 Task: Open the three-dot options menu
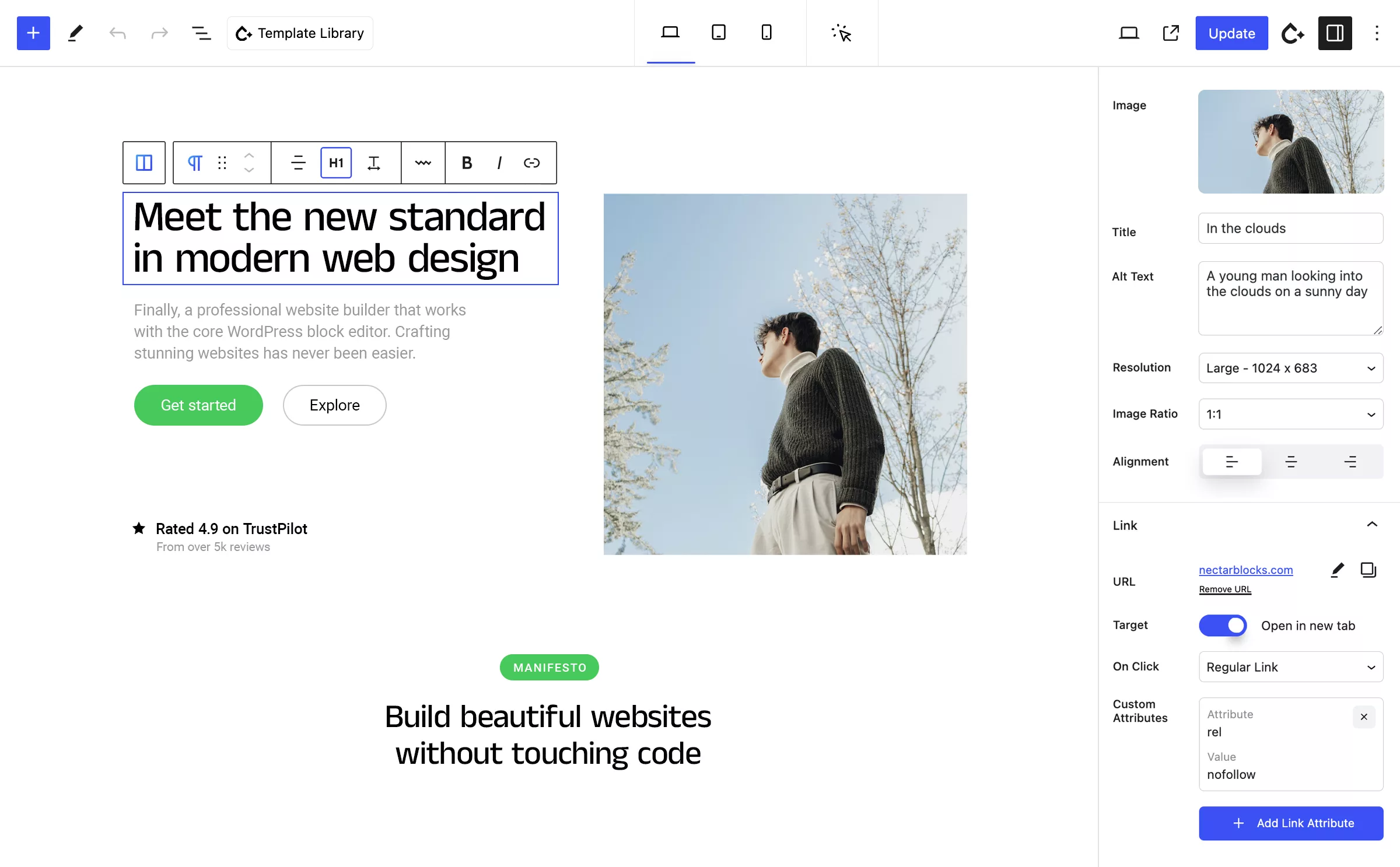[1377, 33]
